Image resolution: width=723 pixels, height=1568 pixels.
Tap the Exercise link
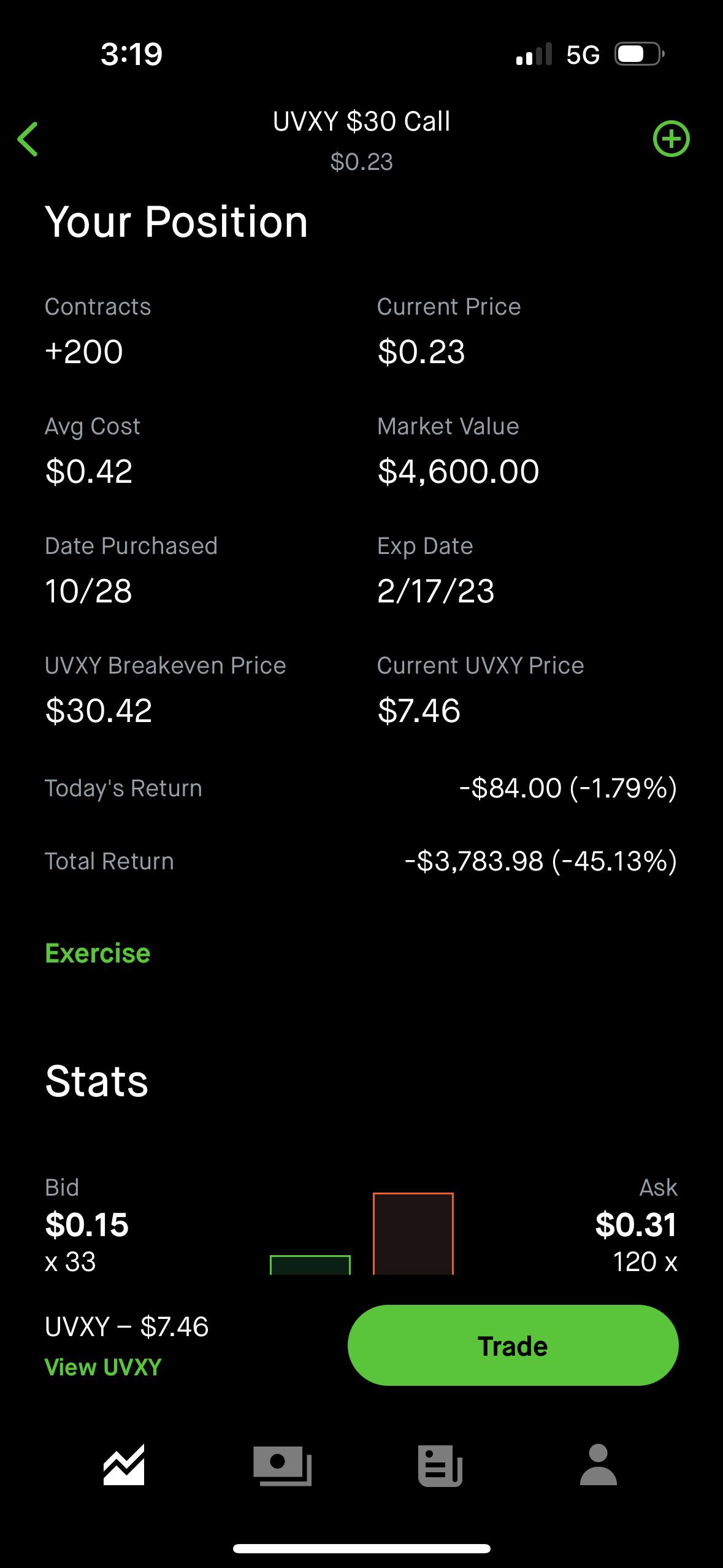click(x=98, y=953)
